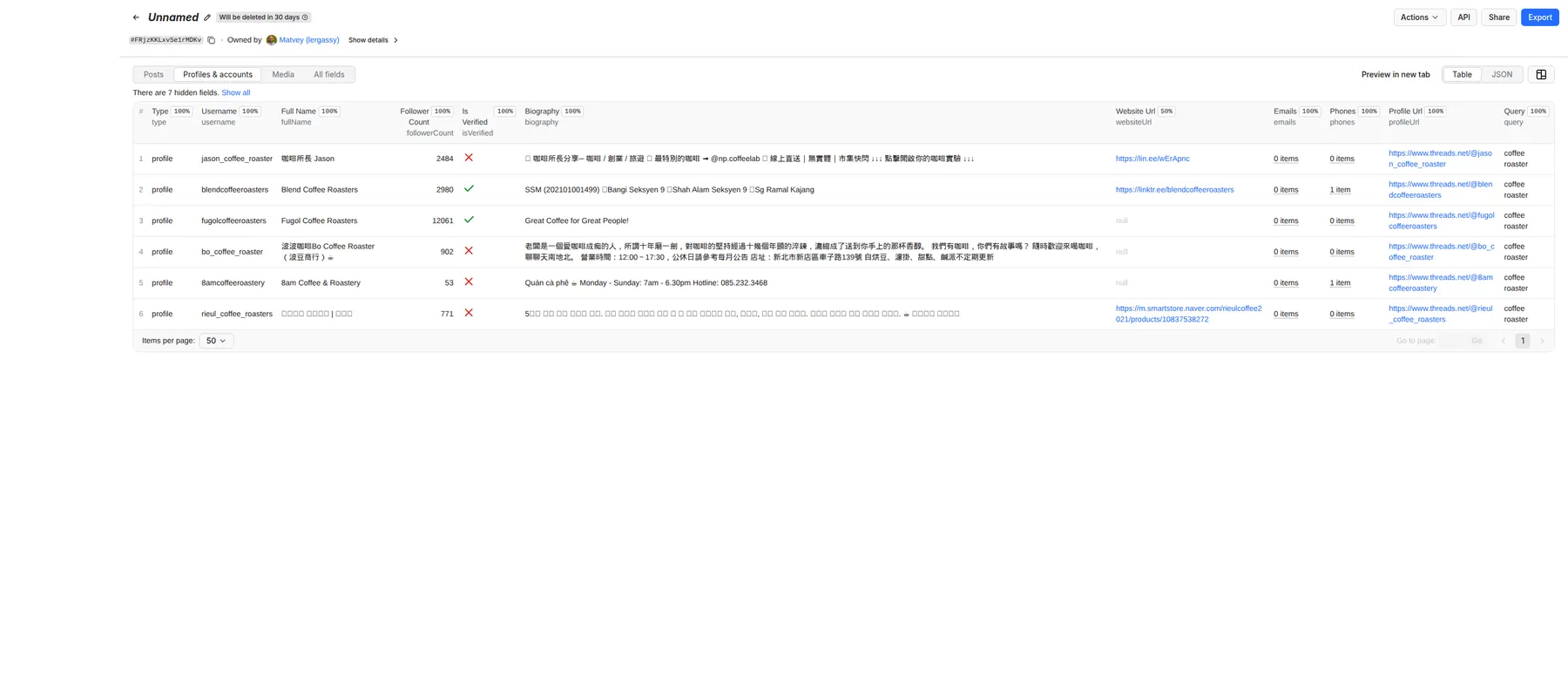Select the Profiles & accounts tab

tap(218, 75)
